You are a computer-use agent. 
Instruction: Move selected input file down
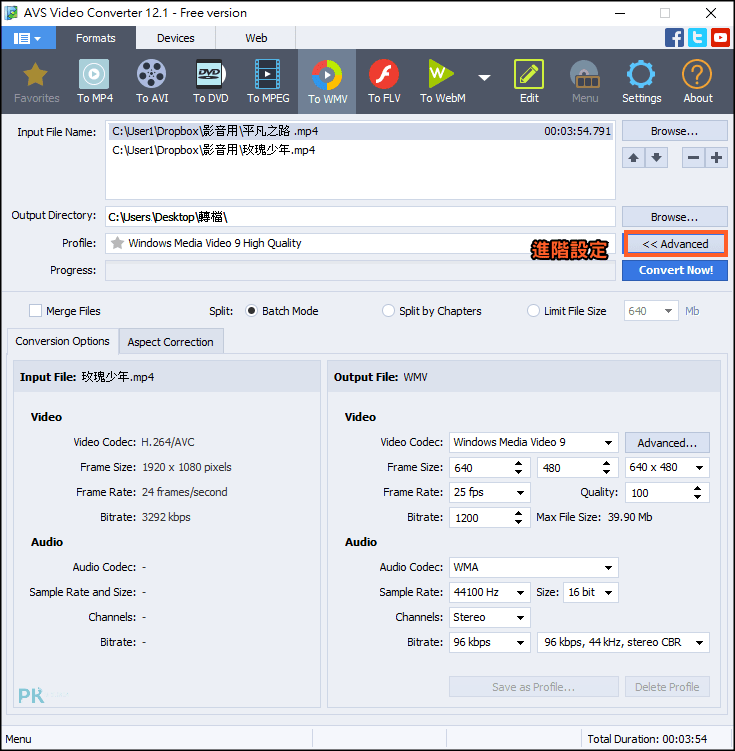click(x=656, y=158)
